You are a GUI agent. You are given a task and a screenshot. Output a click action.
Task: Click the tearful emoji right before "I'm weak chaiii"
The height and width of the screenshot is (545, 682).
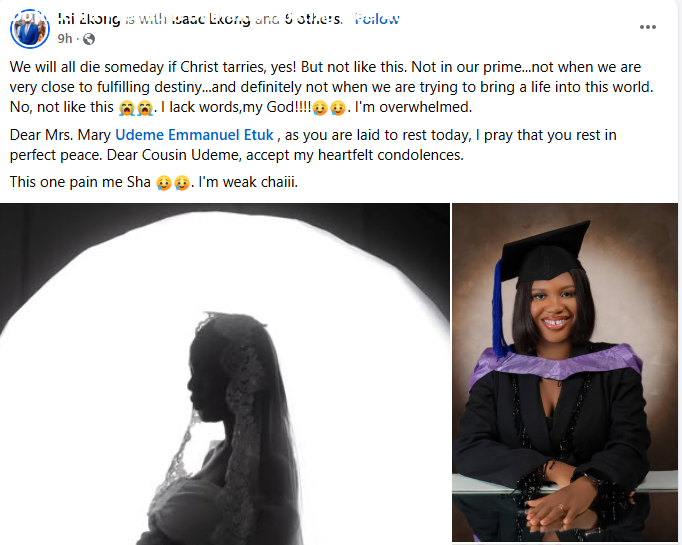pyautogui.click(x=182, y=183)
